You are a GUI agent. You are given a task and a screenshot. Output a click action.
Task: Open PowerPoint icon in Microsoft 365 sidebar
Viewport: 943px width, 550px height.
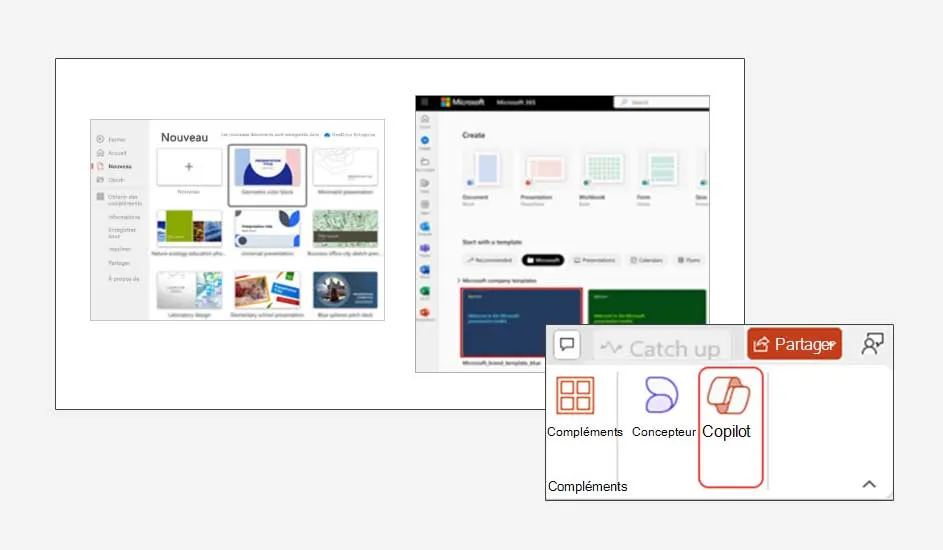click(x=425, y=312)
